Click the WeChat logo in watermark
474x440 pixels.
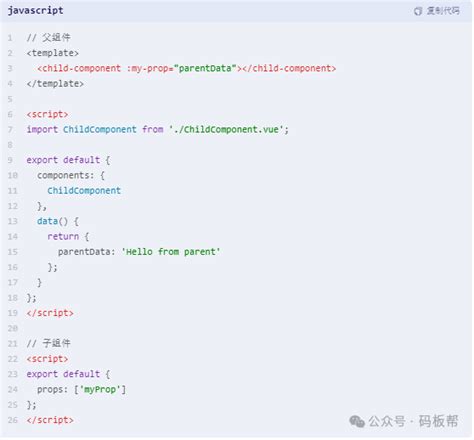coord(357,421)
